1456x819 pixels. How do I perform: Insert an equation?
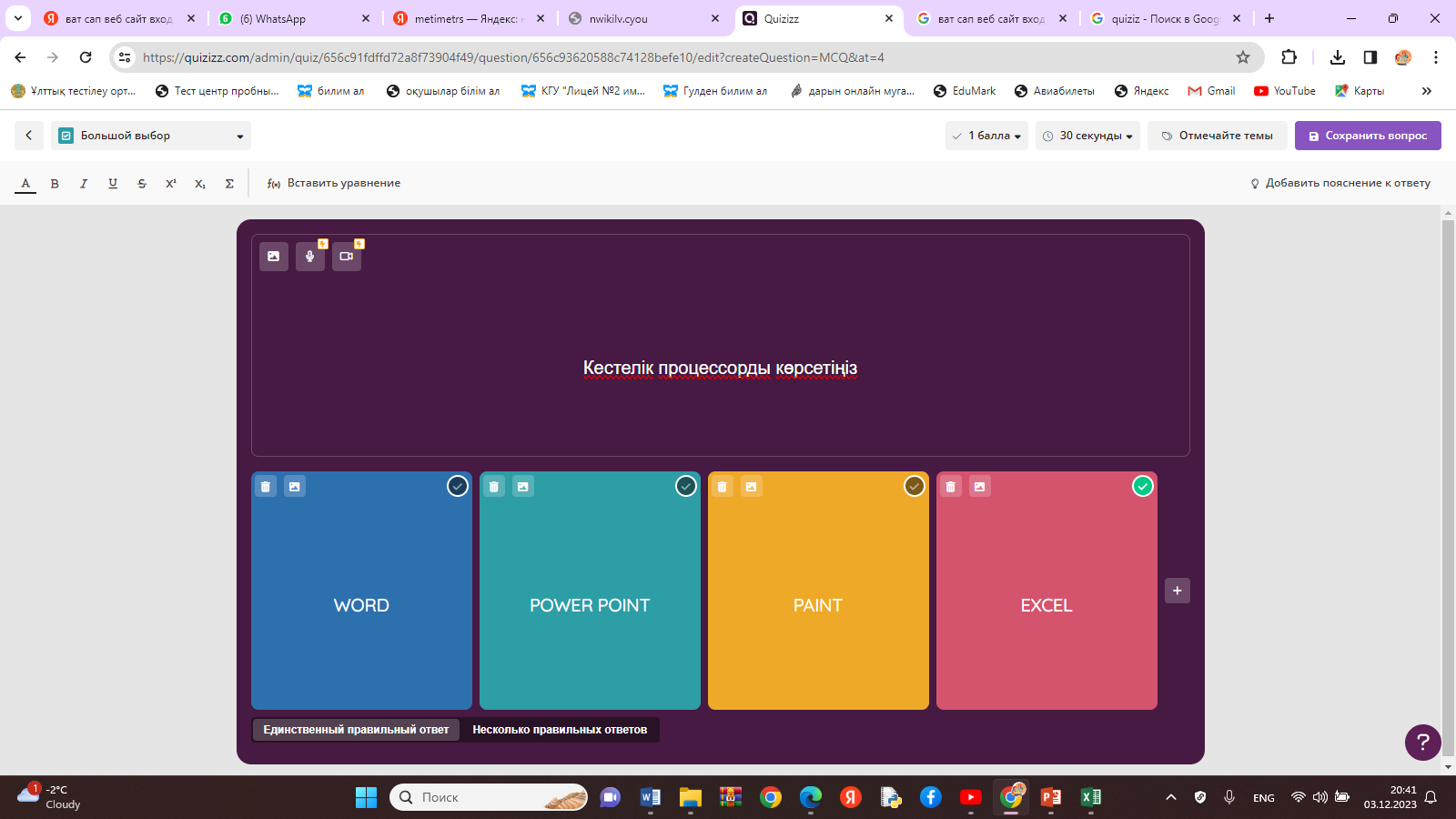[333, 184]
